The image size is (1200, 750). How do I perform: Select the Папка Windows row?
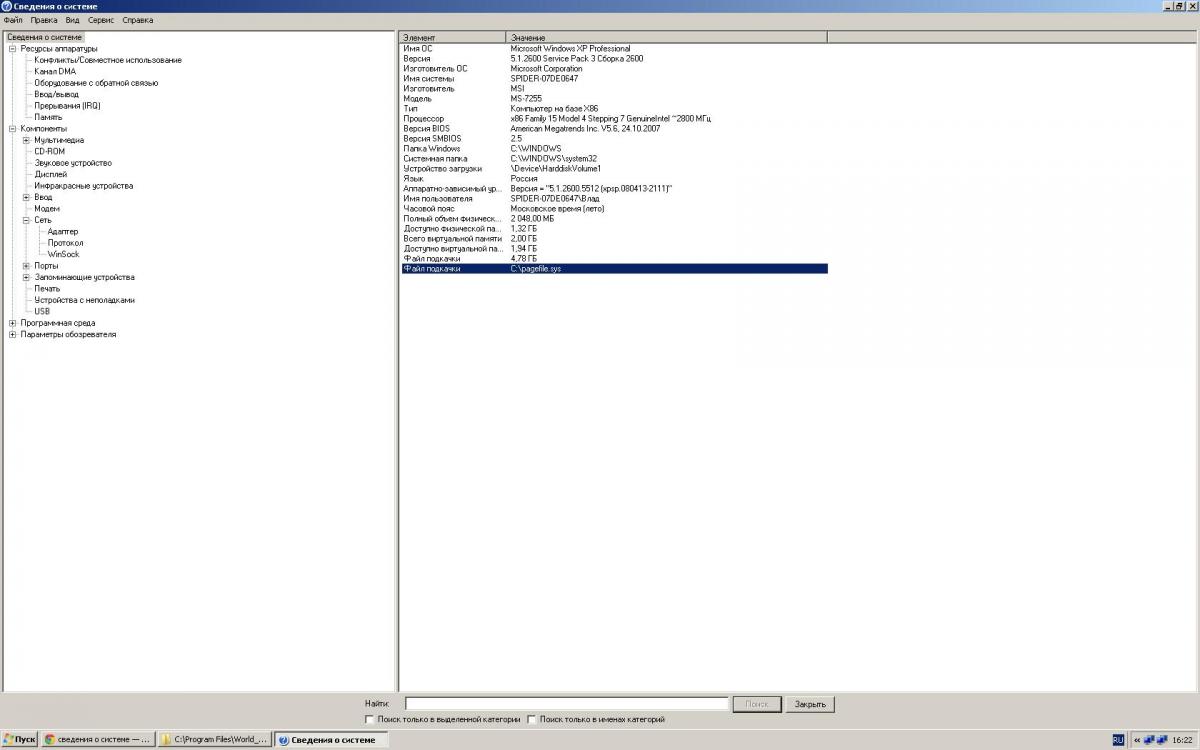(x=614, y=149)
